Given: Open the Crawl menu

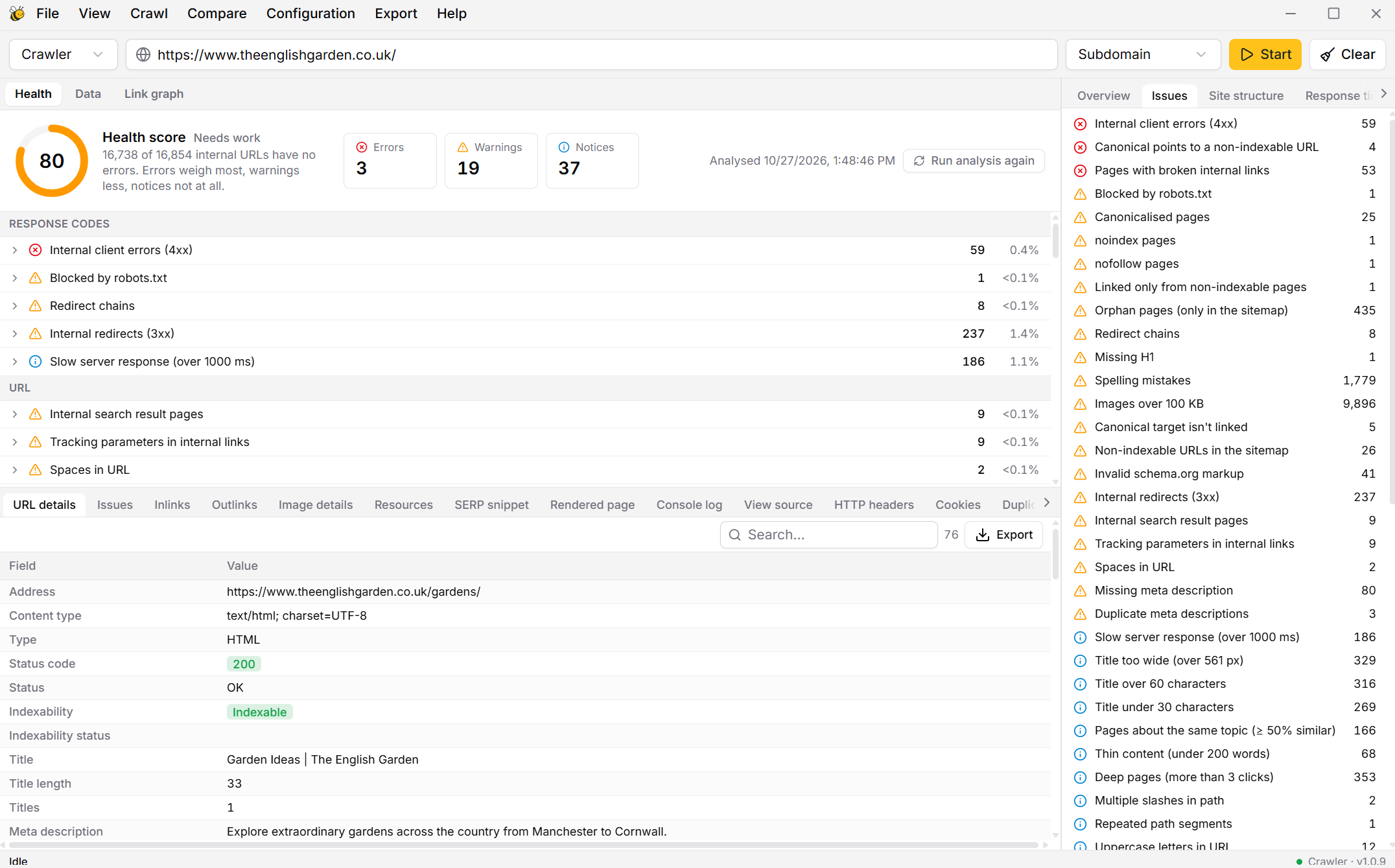Looking at the screenshot, I should click(148, 14).
